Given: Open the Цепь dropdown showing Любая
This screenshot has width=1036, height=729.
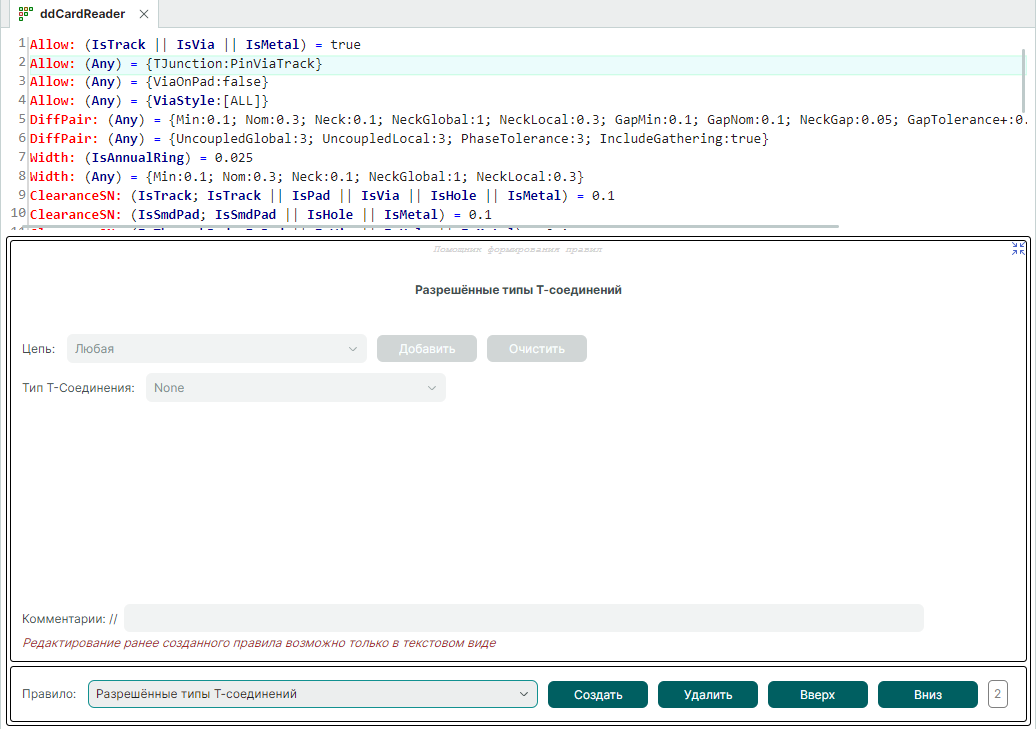Looking at the screenshot, I should [216, 349].
